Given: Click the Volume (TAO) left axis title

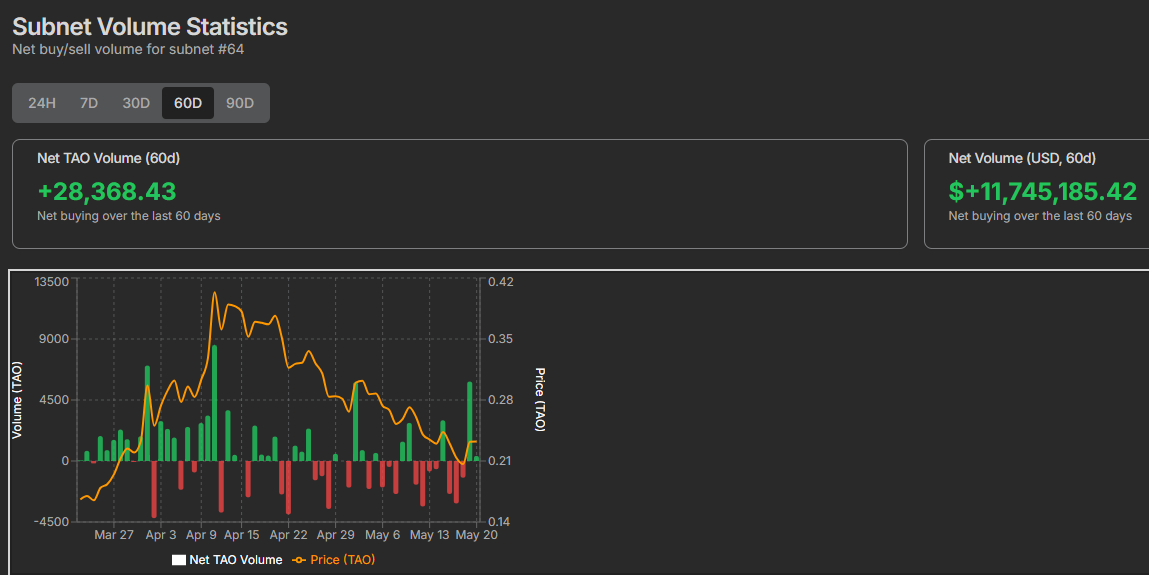Looking at the screenshot, I should click(x=17, y=400).
